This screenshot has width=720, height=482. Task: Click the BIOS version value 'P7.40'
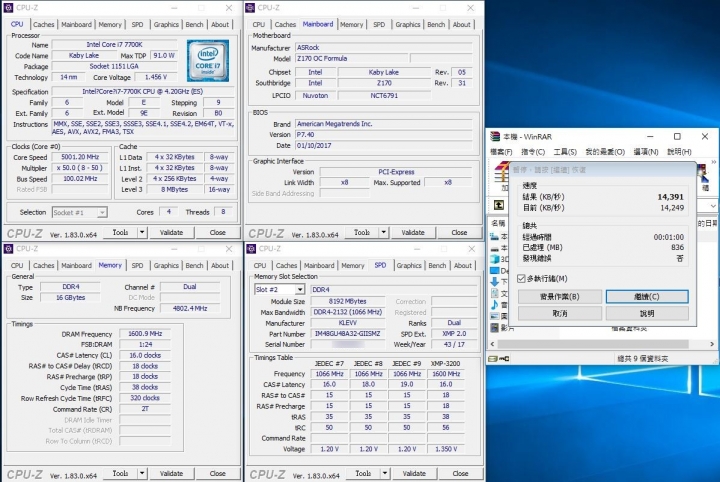coord(383,135)
